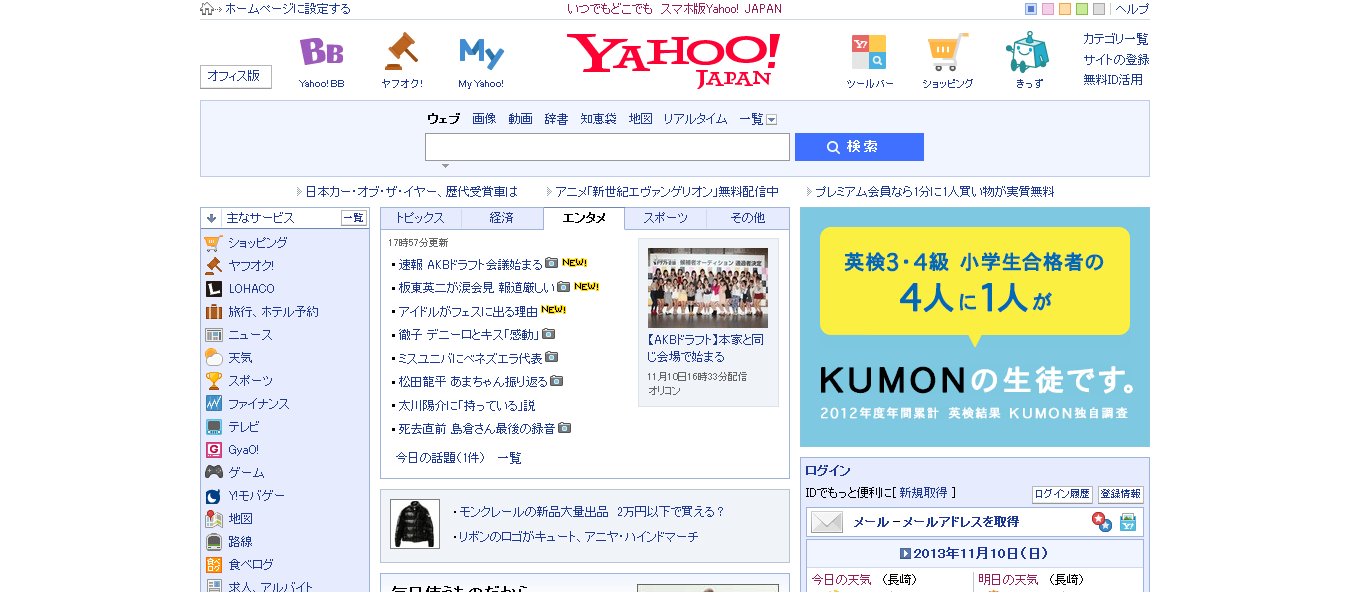The image size is (1349, 592).
Task: Click the Yahoo! JAPAN logo
Action: click(x=673, y=60)
